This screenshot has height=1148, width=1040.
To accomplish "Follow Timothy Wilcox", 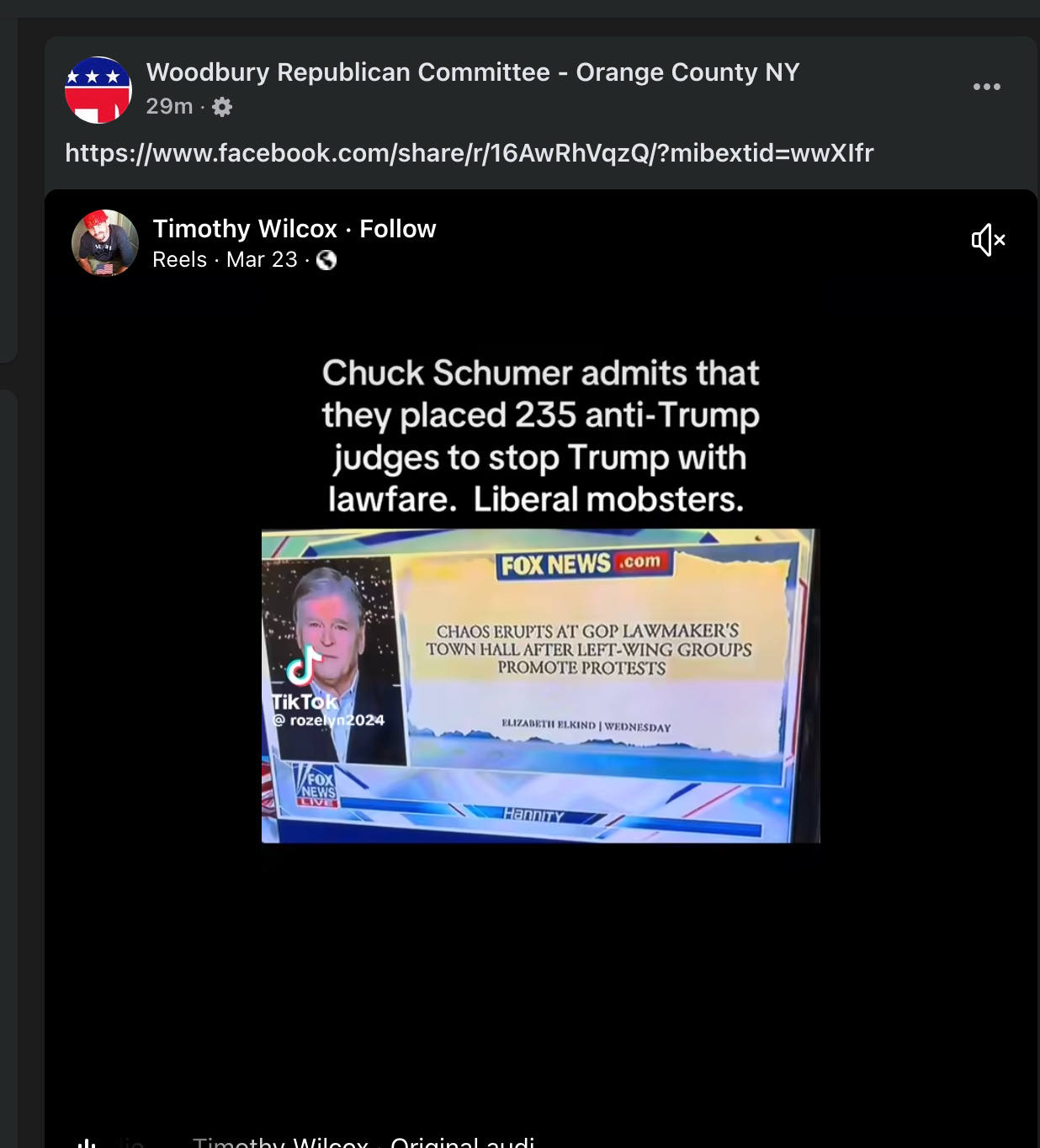I will tap(398, 229).
